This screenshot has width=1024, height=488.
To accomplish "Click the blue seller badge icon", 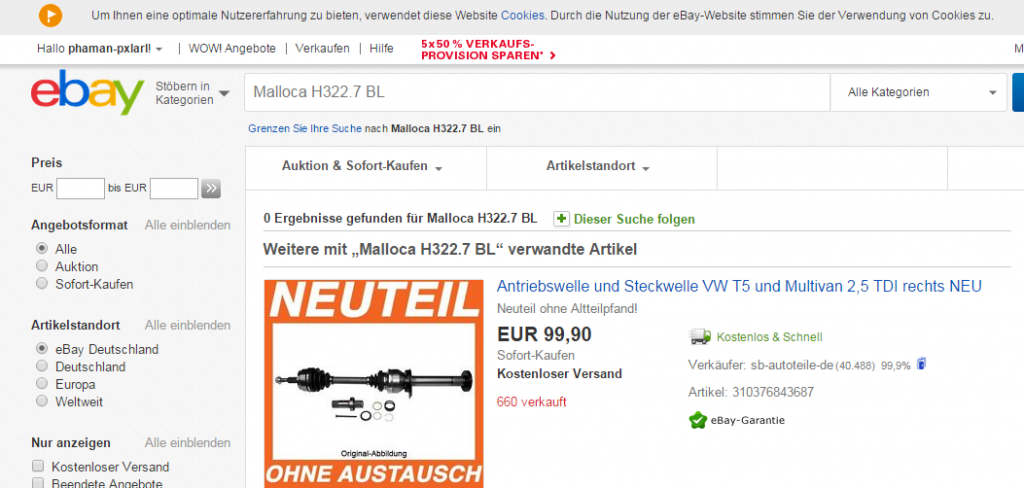I will tap(921, 365).
